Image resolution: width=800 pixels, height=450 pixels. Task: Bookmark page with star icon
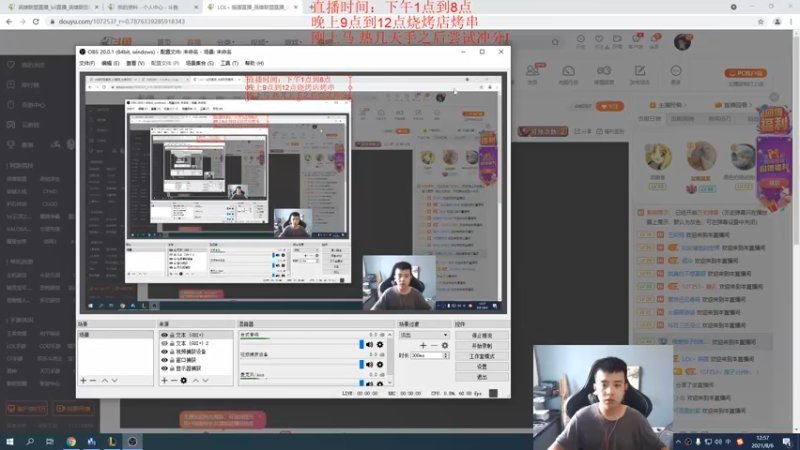[x=761, y=21]
